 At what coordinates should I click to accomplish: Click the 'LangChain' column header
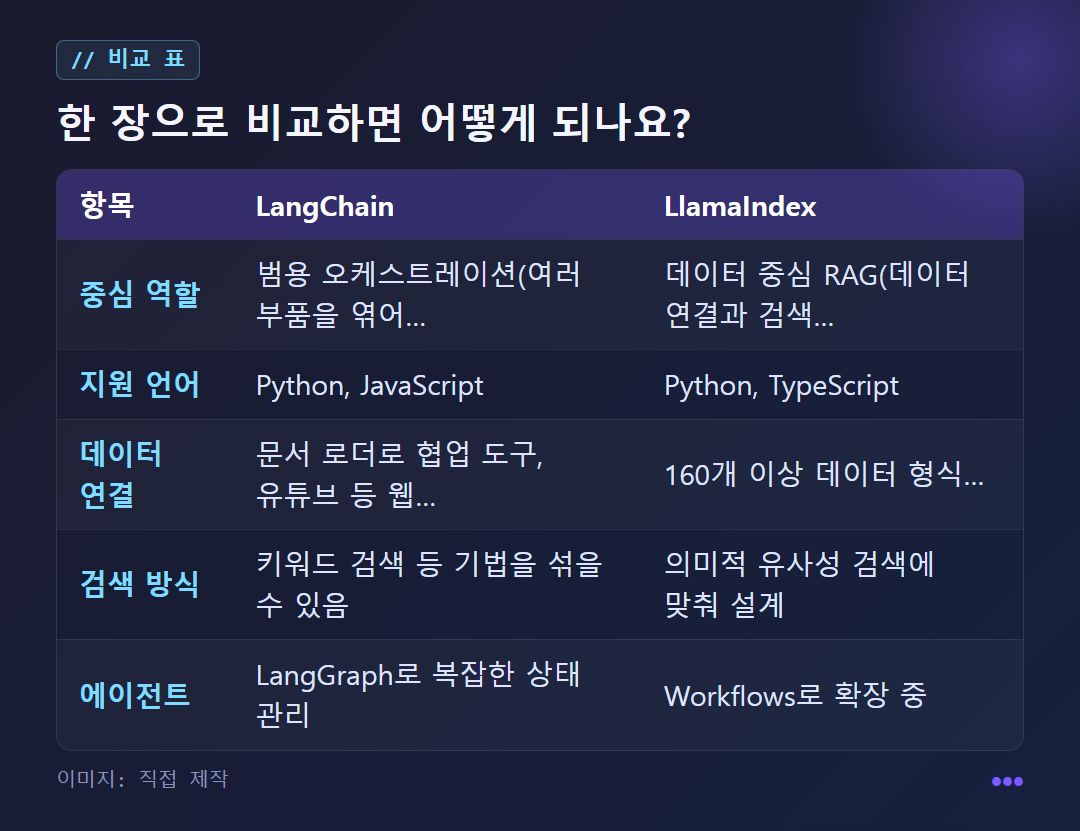coord(325,207)
